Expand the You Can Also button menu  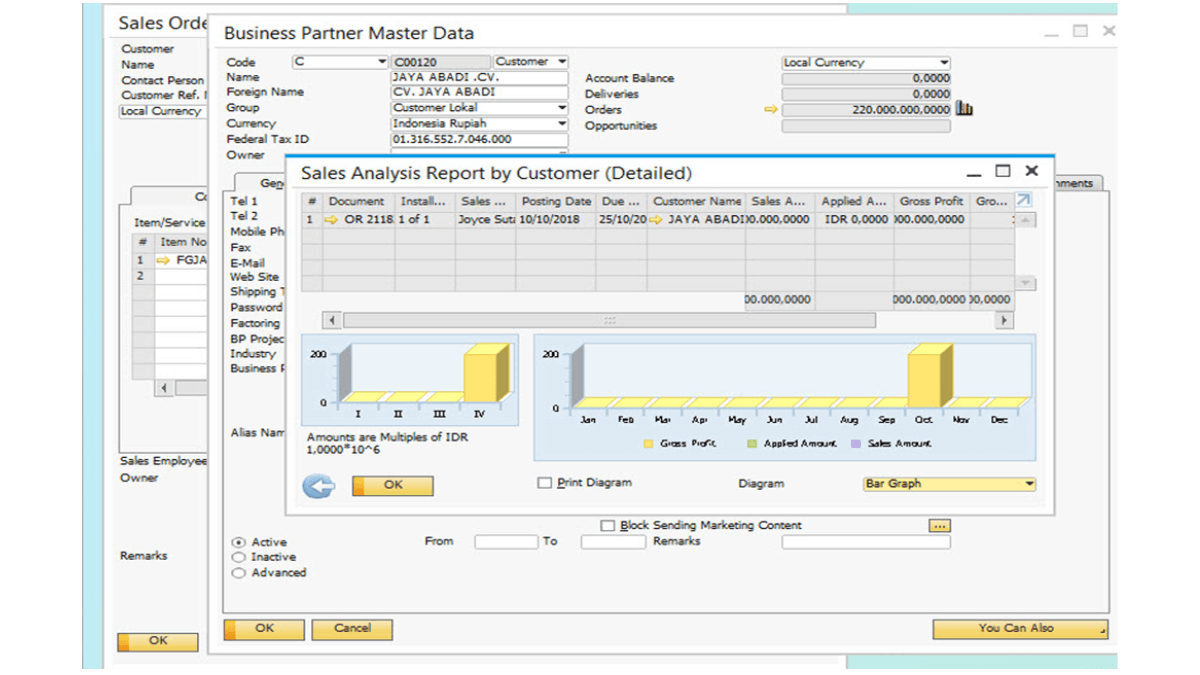point(1020,629)
